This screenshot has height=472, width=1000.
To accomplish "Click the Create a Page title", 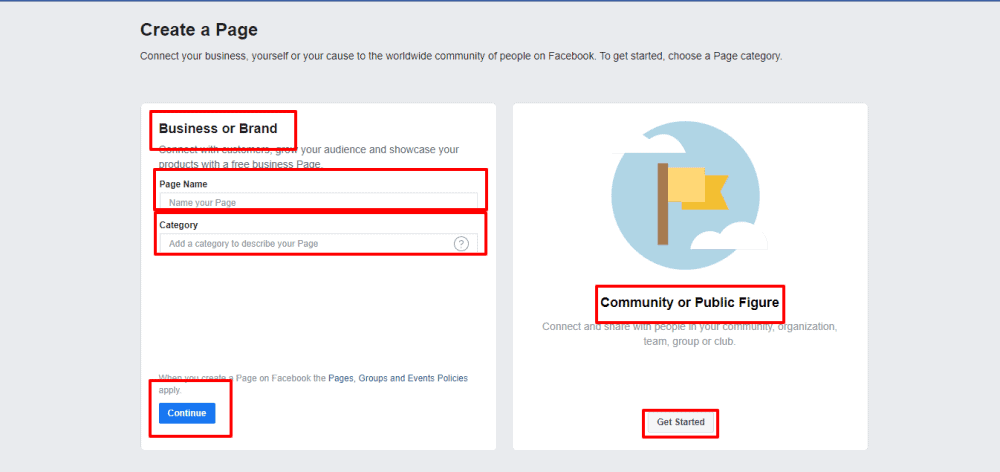I will pos(199,30).
